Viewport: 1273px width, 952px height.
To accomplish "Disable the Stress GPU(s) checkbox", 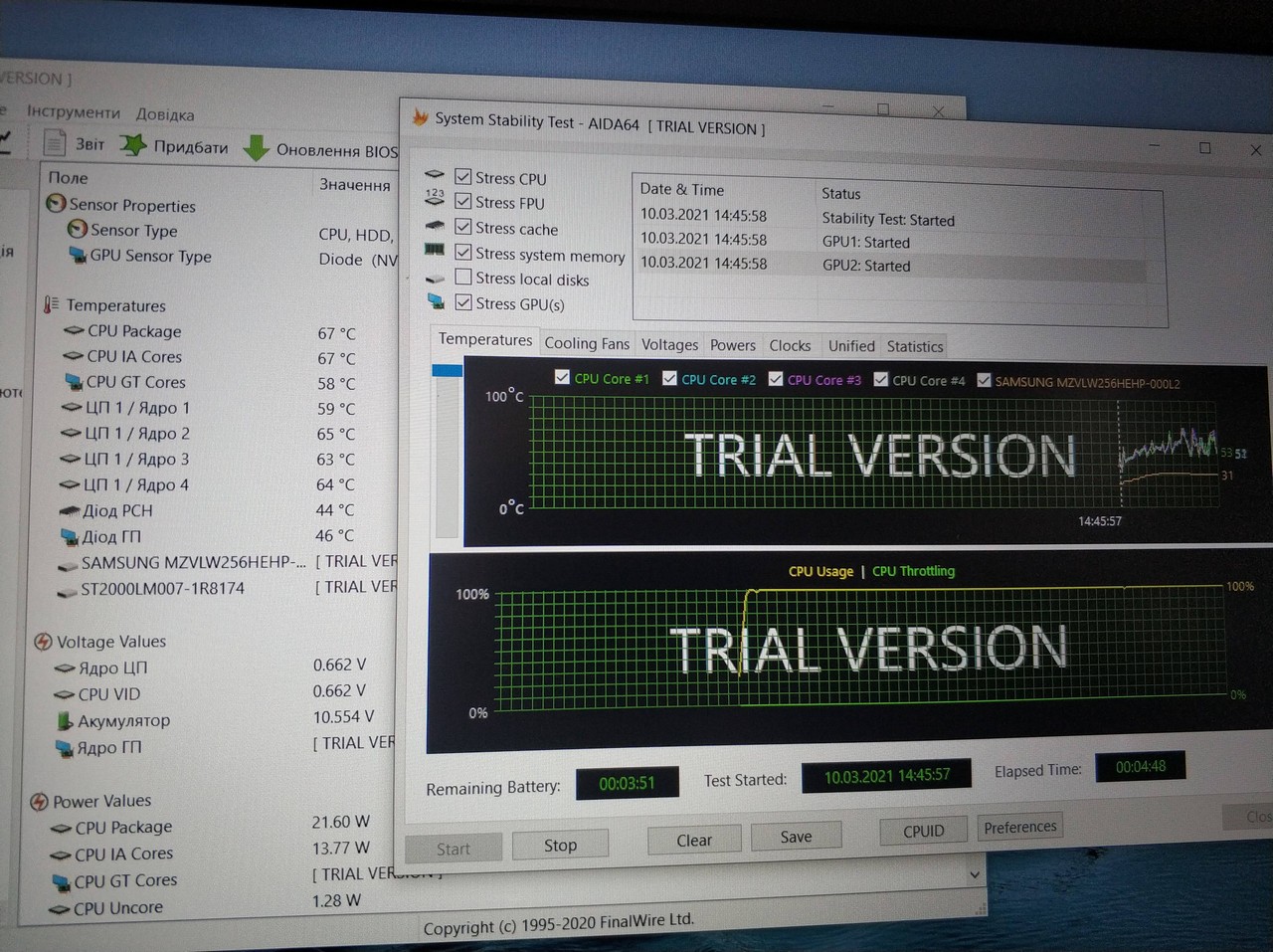I will [462, 302].
